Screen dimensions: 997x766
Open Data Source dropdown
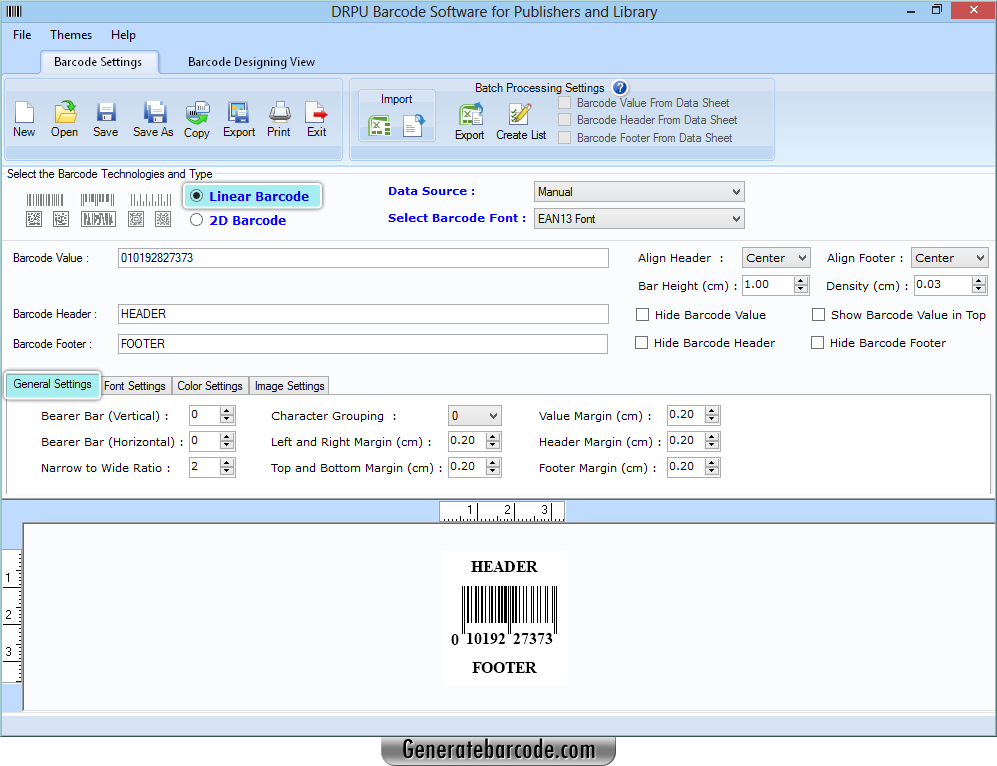click(x=639, y=192)
